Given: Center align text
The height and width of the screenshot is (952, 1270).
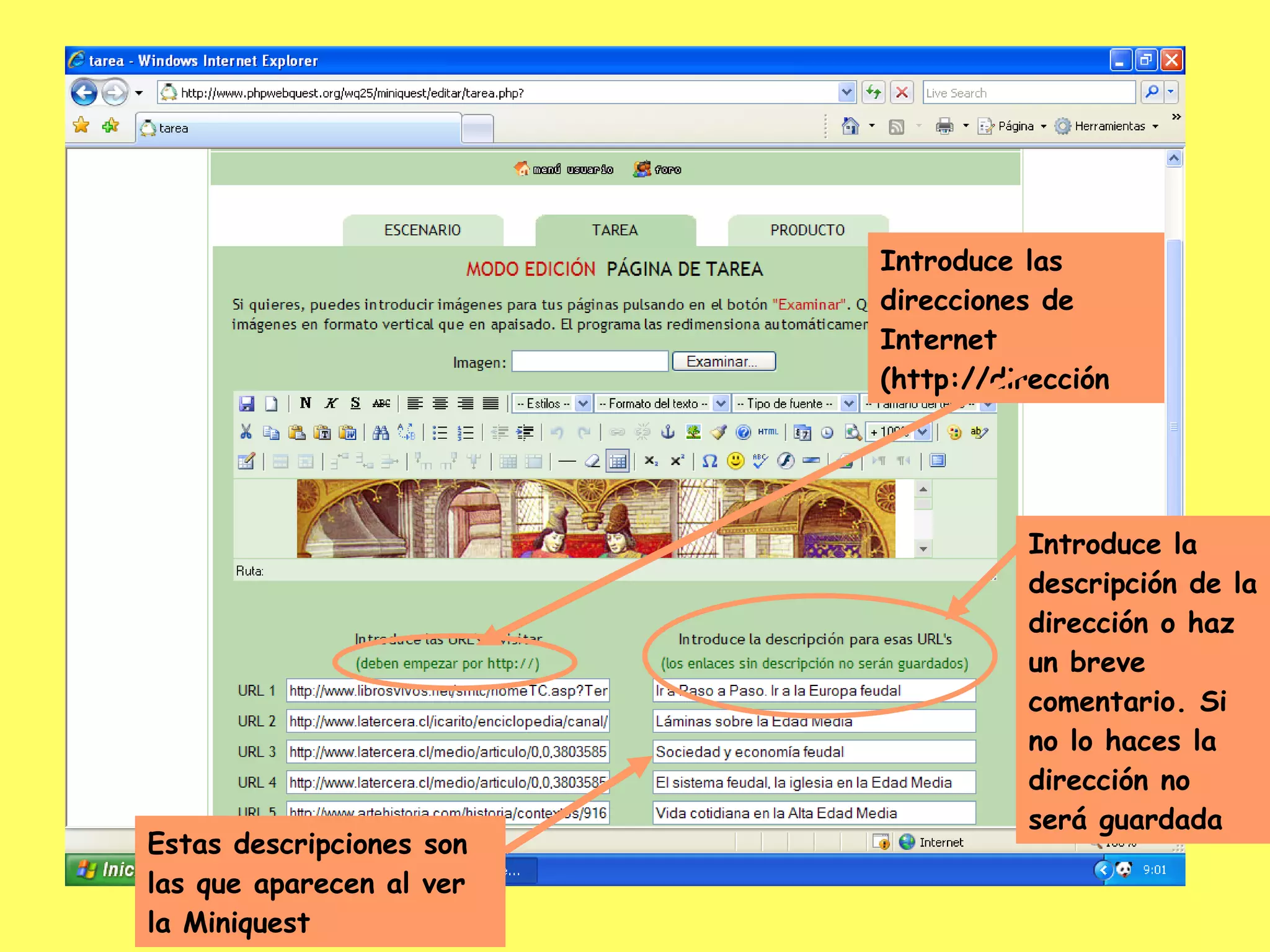Looking at the screenshot, I should pos(440,403).
